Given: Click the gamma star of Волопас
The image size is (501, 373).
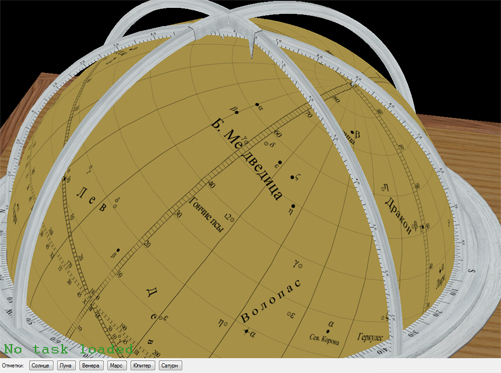Looking at the screenshot, I should 300,266.
